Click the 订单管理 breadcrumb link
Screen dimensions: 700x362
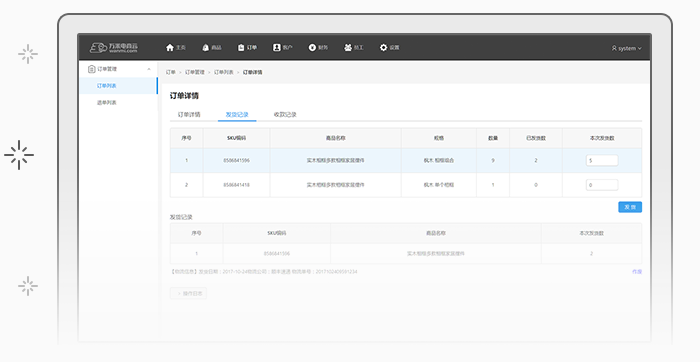(x=195, y=72)
